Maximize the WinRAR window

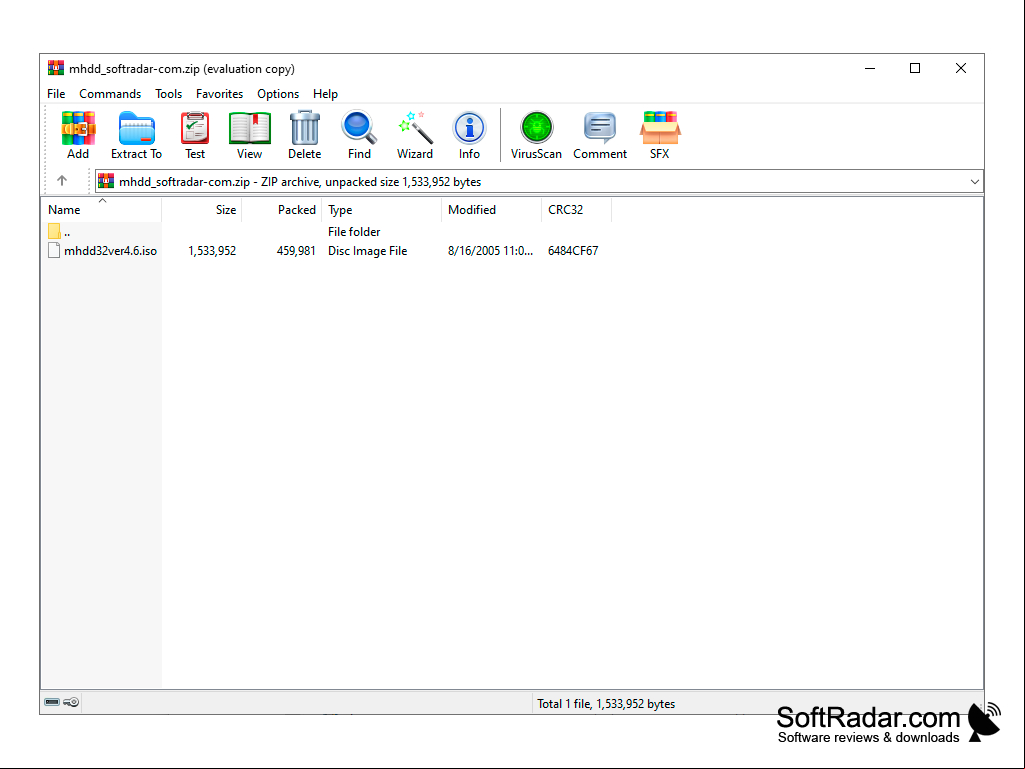[x=915, y=68]
